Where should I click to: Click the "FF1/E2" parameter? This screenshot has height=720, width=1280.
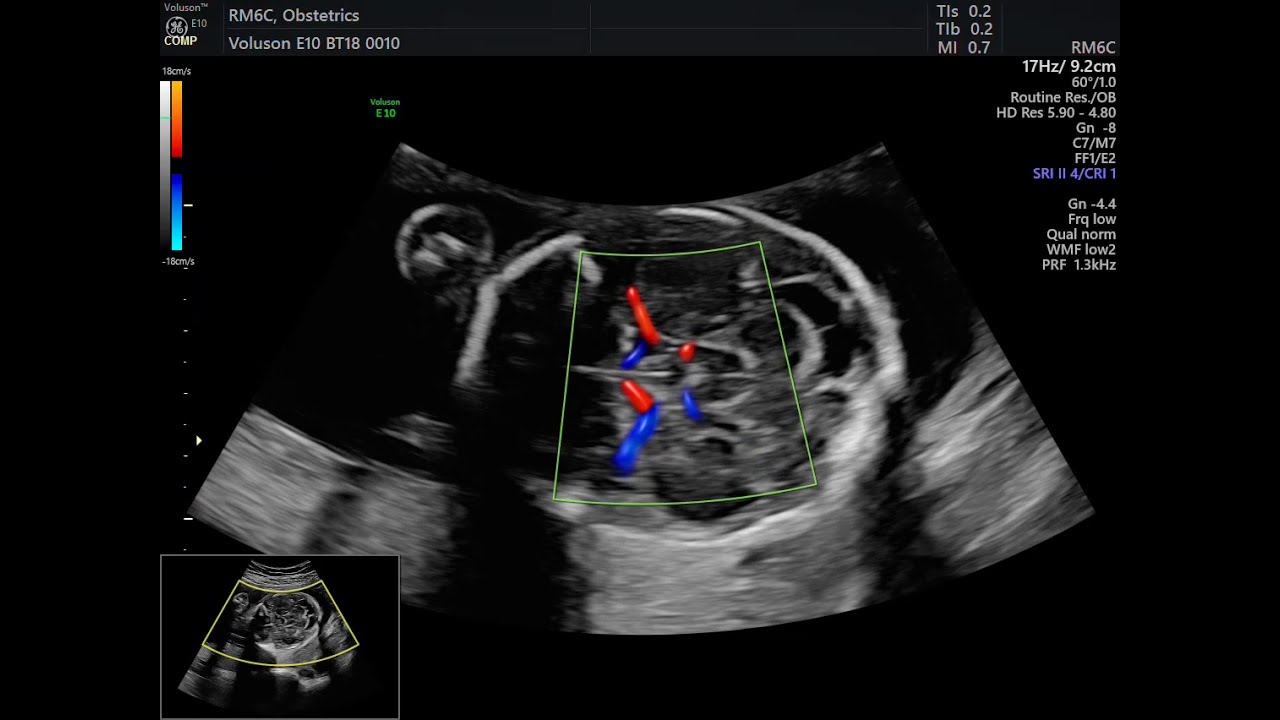pos(1095,158)
